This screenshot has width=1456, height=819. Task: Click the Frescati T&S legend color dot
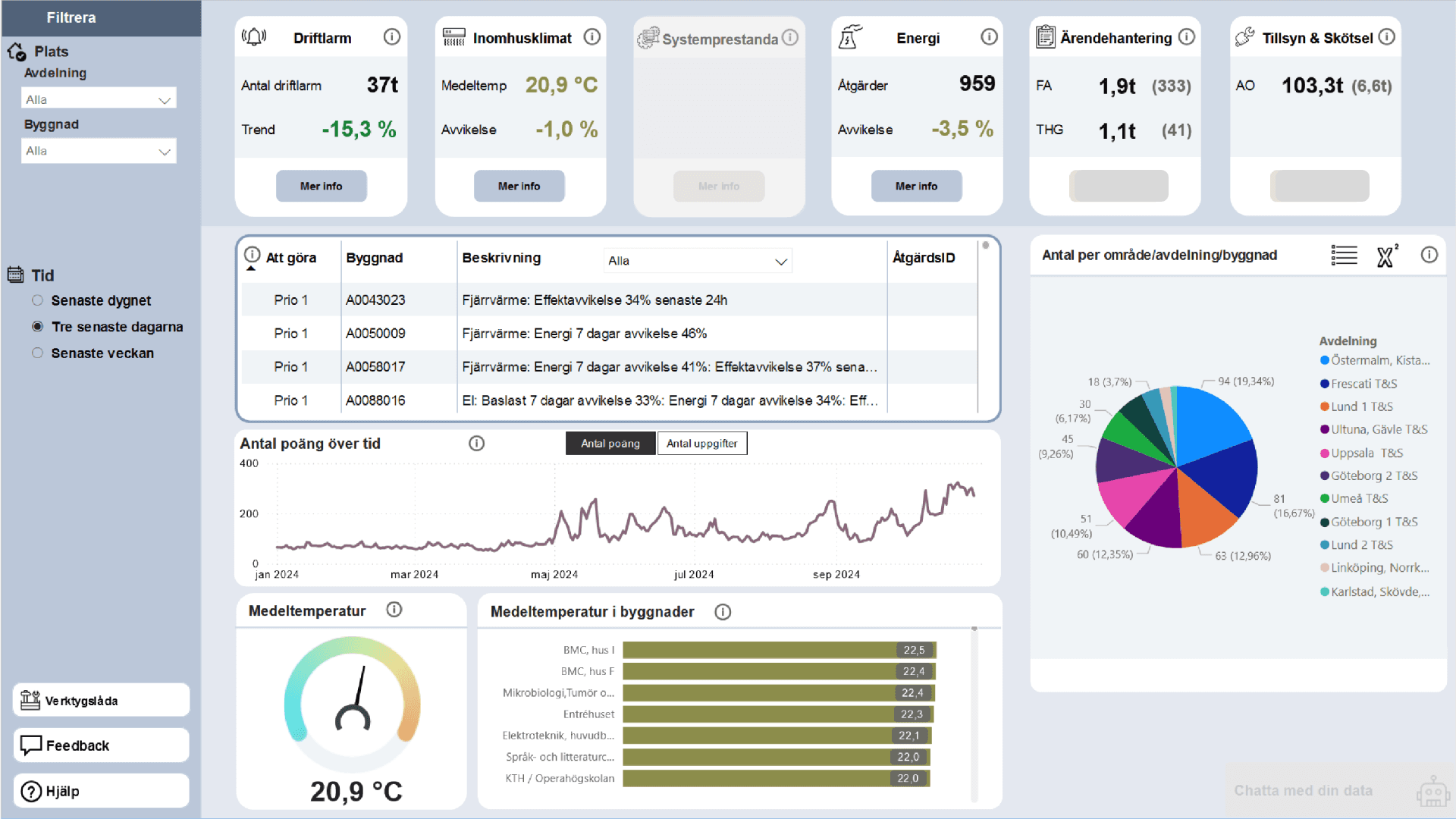click(1324, 384)
